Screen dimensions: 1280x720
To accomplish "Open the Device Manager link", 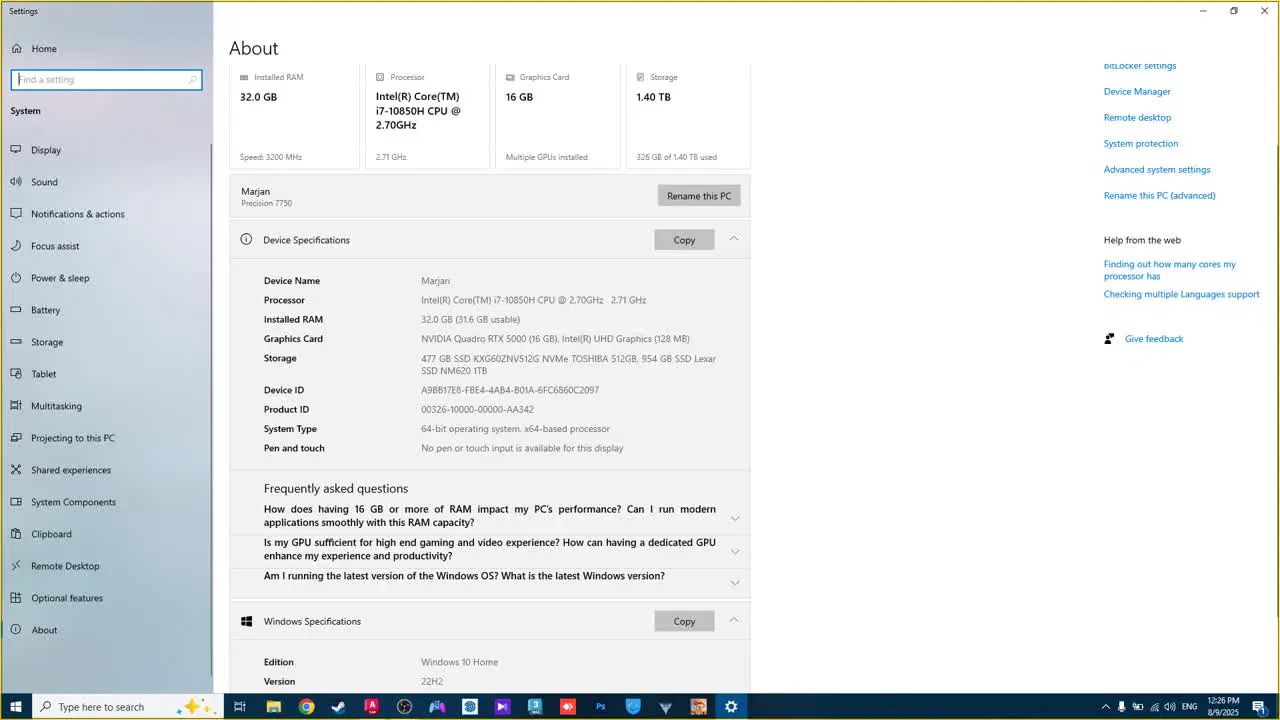I will click(1137, 92).
